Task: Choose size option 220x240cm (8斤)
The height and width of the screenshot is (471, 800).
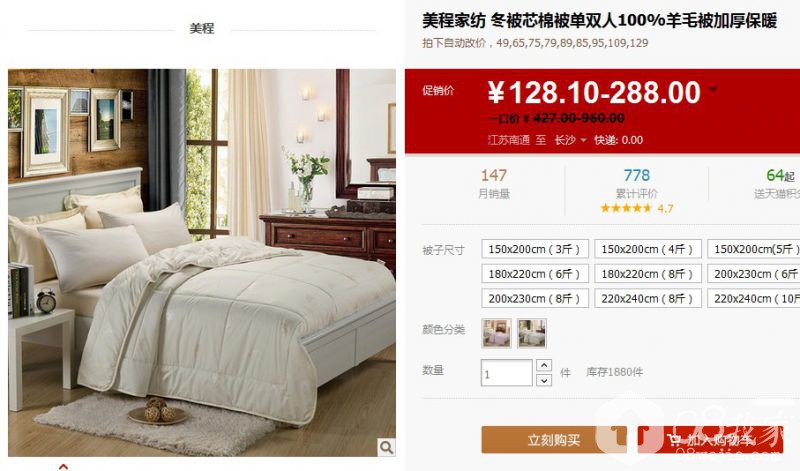Action: (647, 298)
